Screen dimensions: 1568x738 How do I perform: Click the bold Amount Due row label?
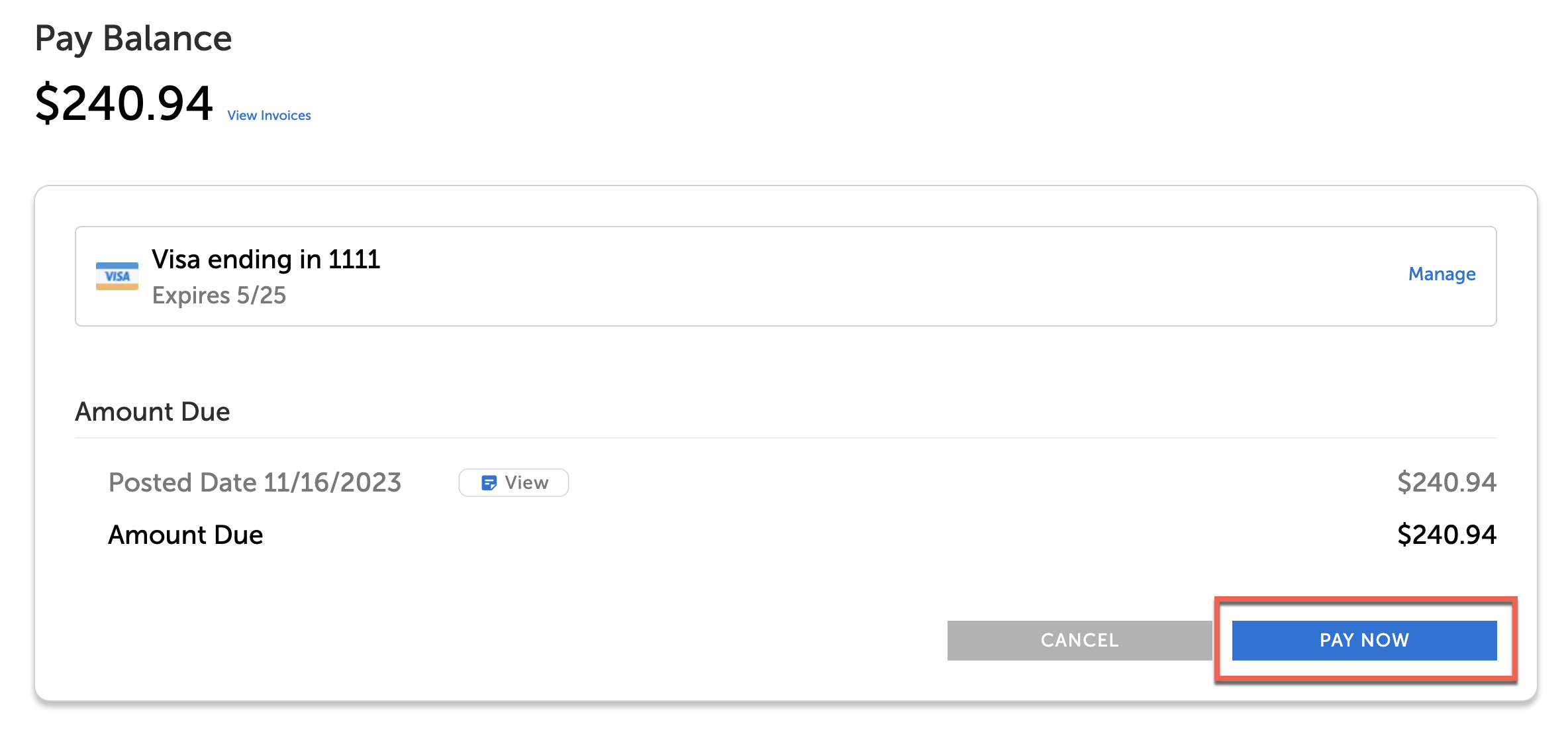point(185,535)
